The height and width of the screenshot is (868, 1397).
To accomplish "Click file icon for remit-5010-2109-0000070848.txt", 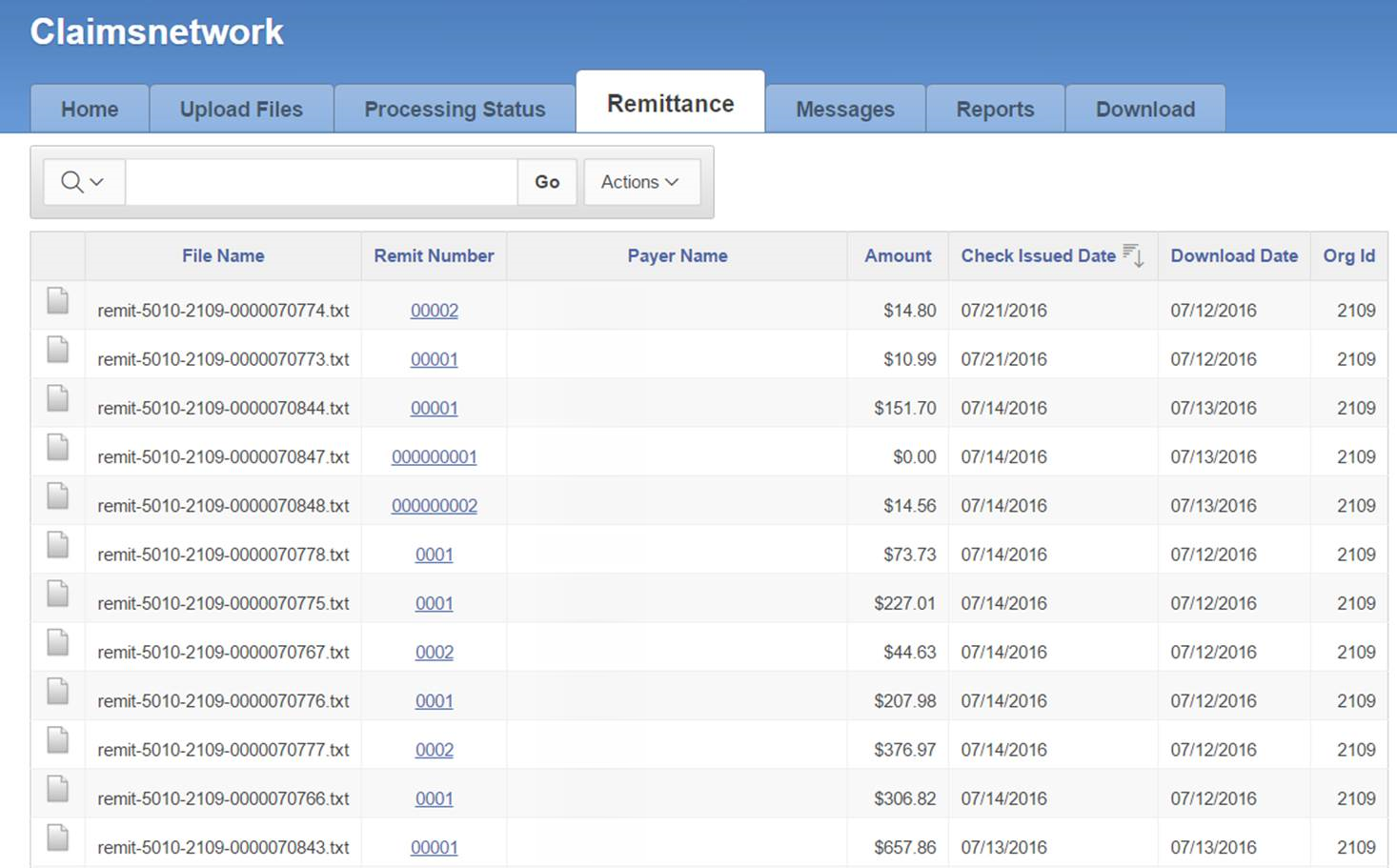I will (58, 495).
